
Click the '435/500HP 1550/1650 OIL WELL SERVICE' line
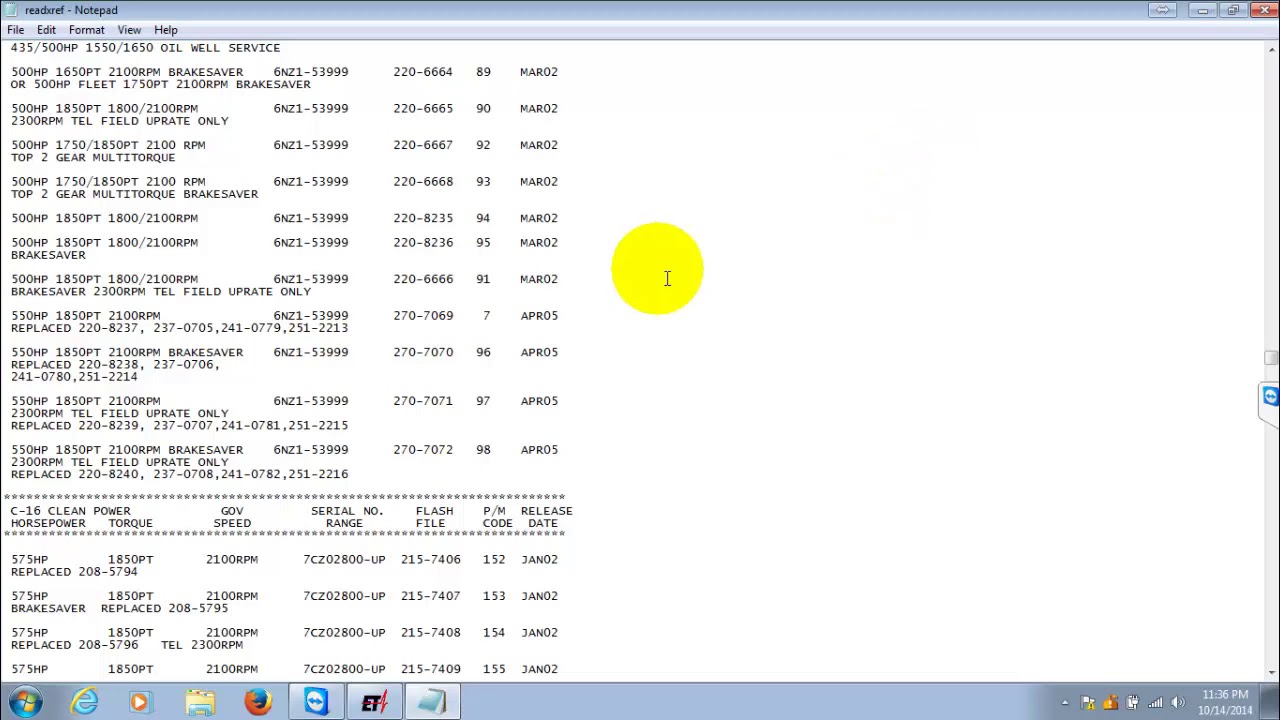pyautogui.click(x=146, y=48)
